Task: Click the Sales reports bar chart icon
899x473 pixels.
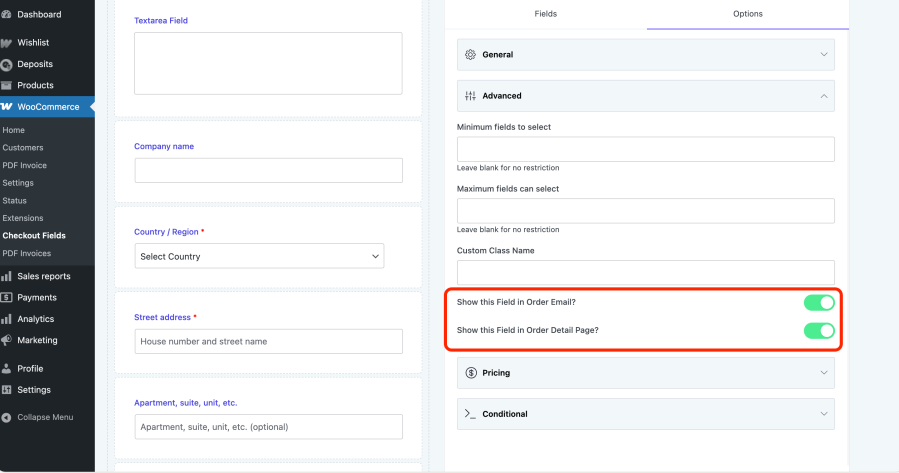Action: click(7, 276)
